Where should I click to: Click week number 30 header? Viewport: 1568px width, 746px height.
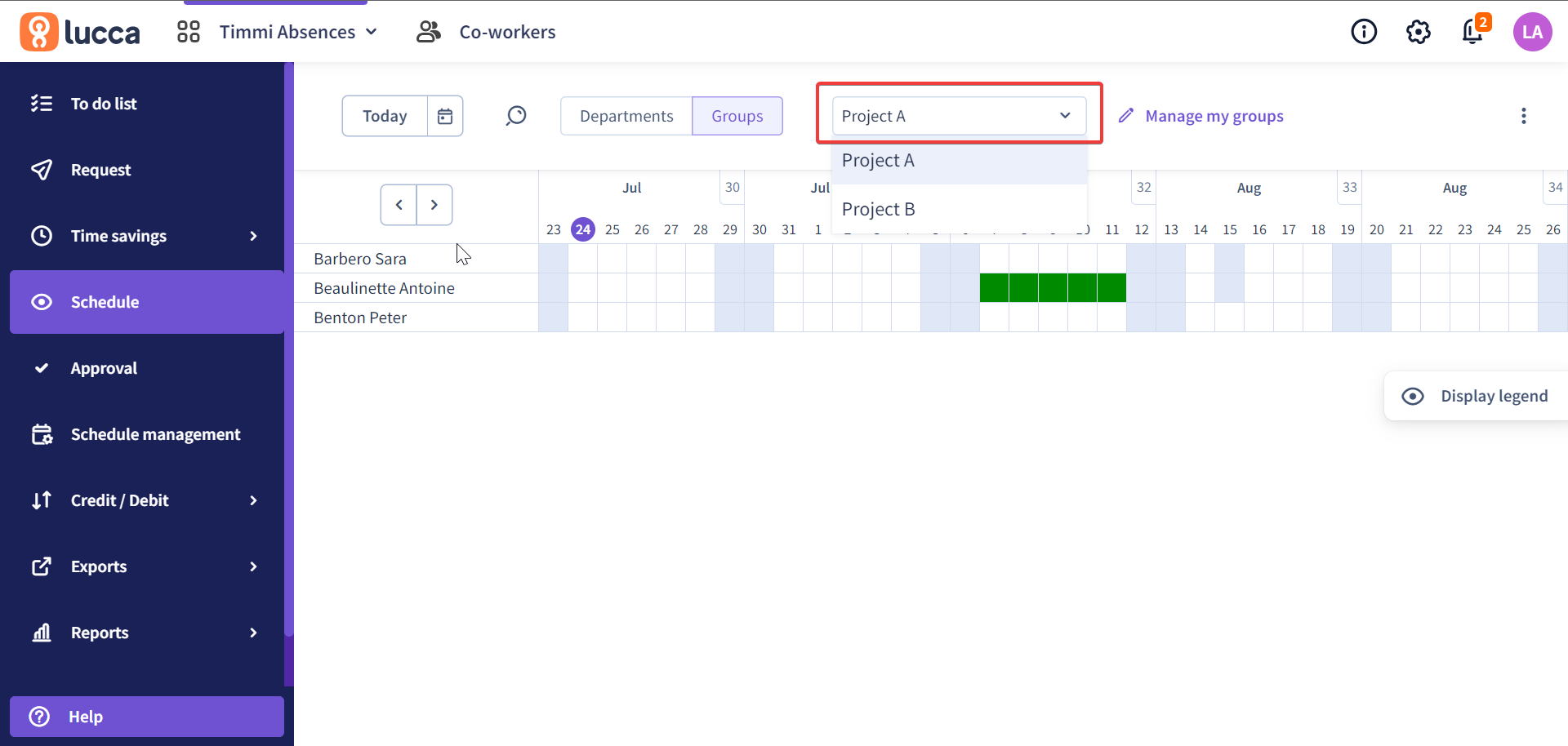pyautogui.click(x=733, y=187)
